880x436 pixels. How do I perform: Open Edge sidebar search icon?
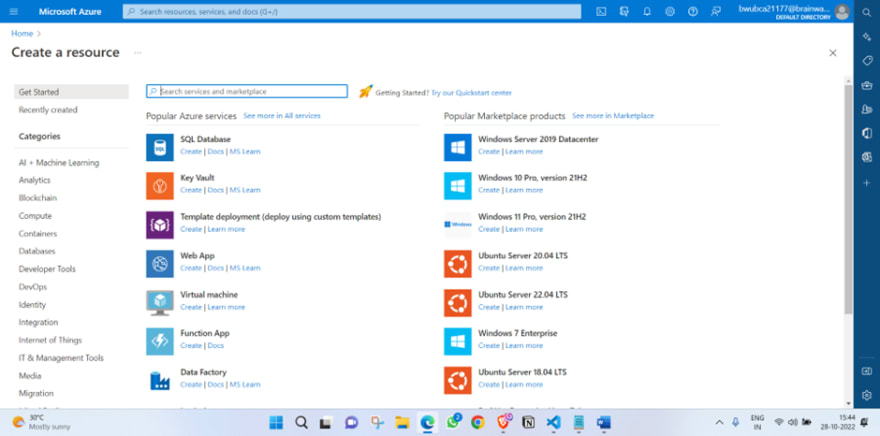867,12
